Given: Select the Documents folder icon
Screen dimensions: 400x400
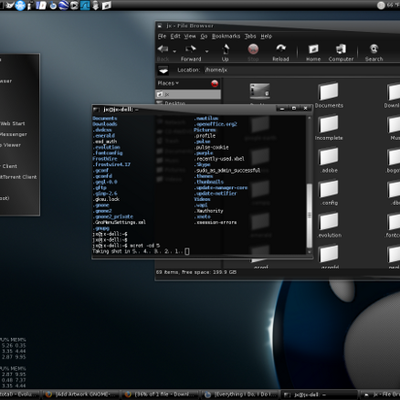Looking at the screenshot, I should pos(329,92).
